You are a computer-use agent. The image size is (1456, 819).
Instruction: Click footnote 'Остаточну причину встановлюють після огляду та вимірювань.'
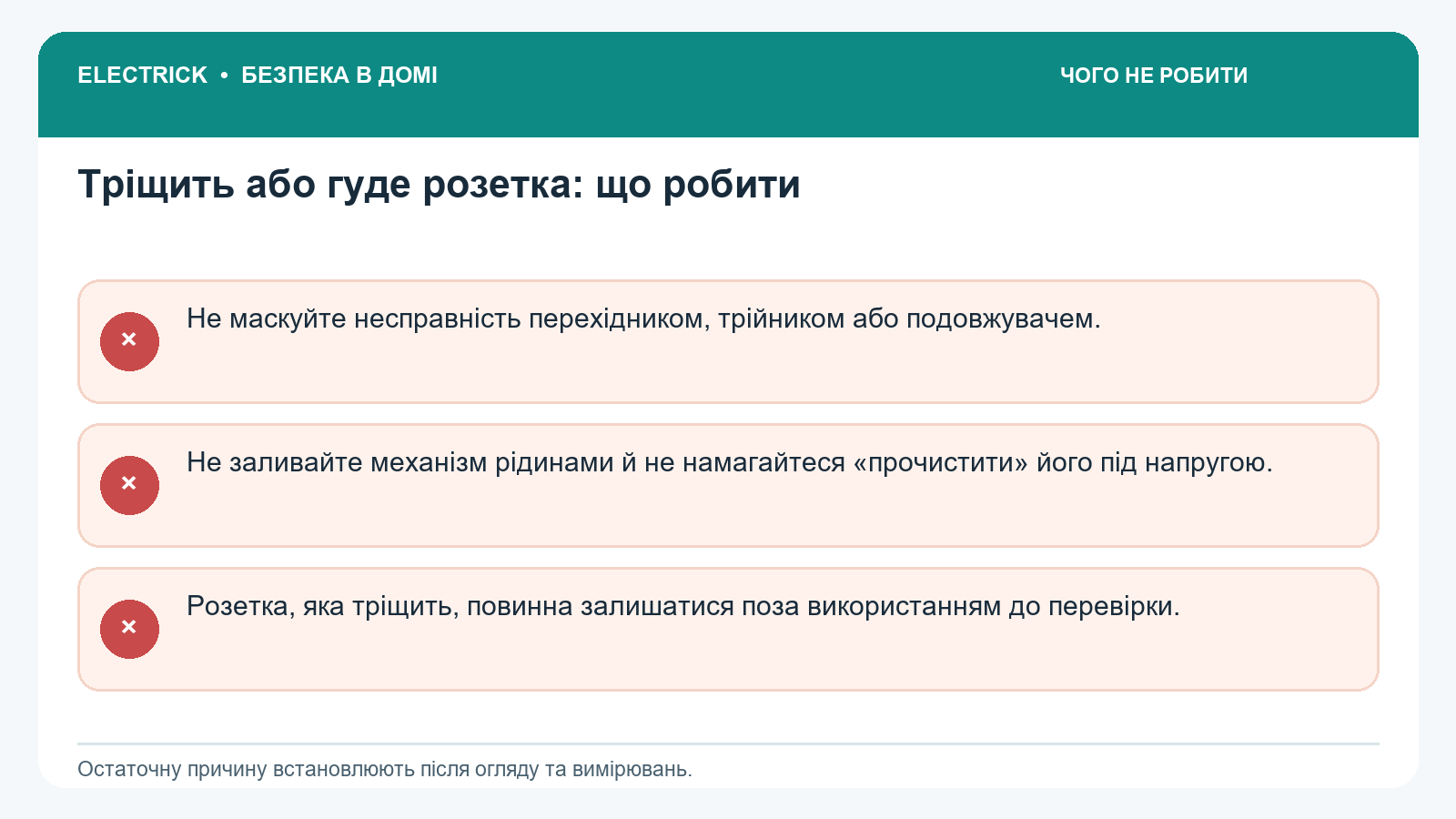click(x=385, y=769)
